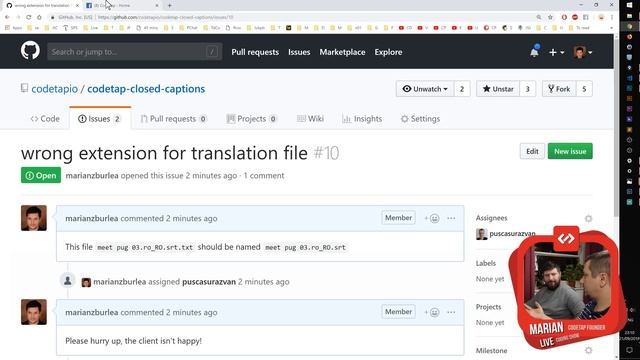Image resolution: width=640 pixels, height=360 pixels.
Task: Open Explore in the top navigation
Action: tap(388, 52)
